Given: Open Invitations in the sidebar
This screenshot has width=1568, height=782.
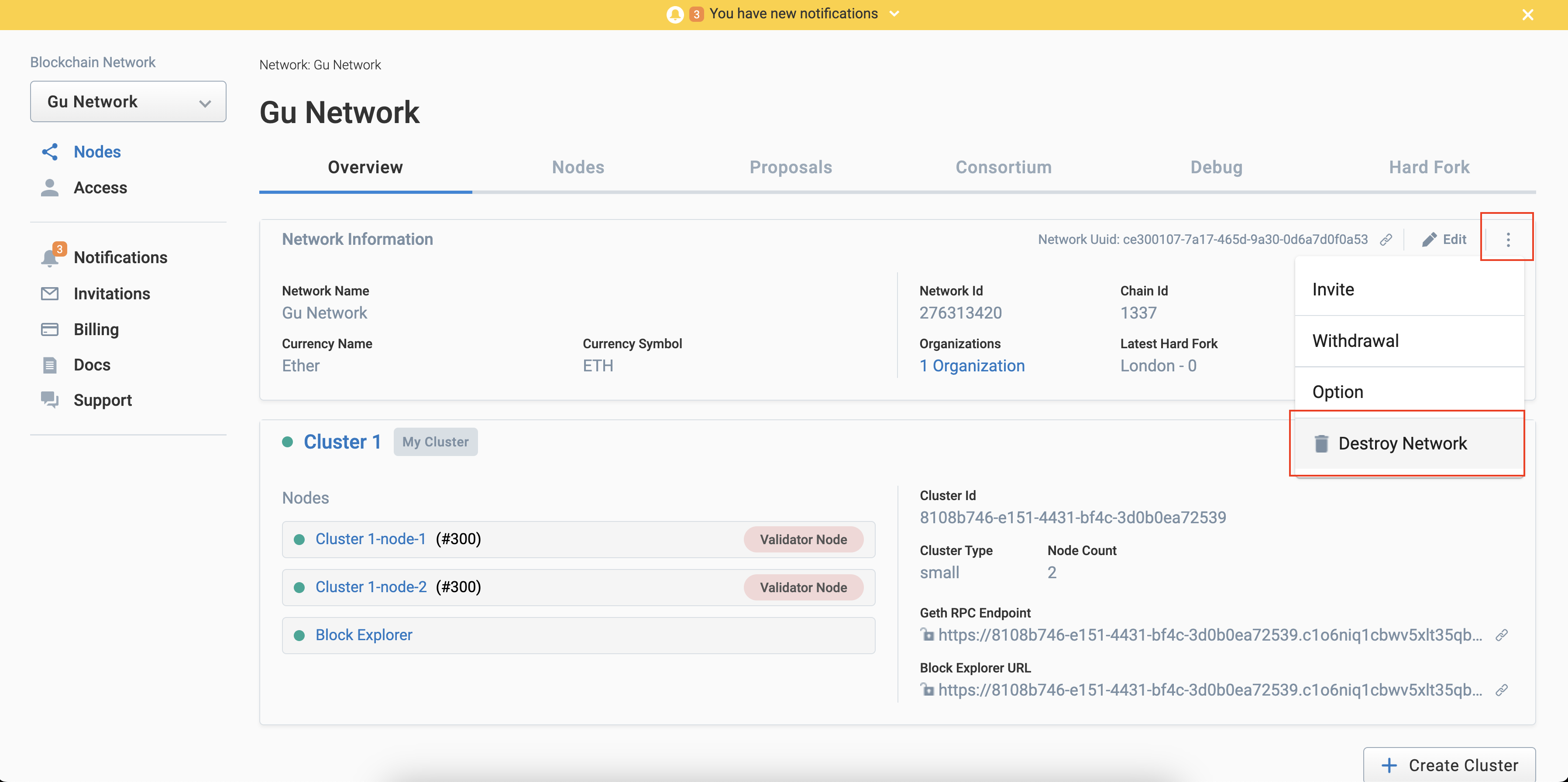Looking at the screenshot, I should tap(112, 293).
